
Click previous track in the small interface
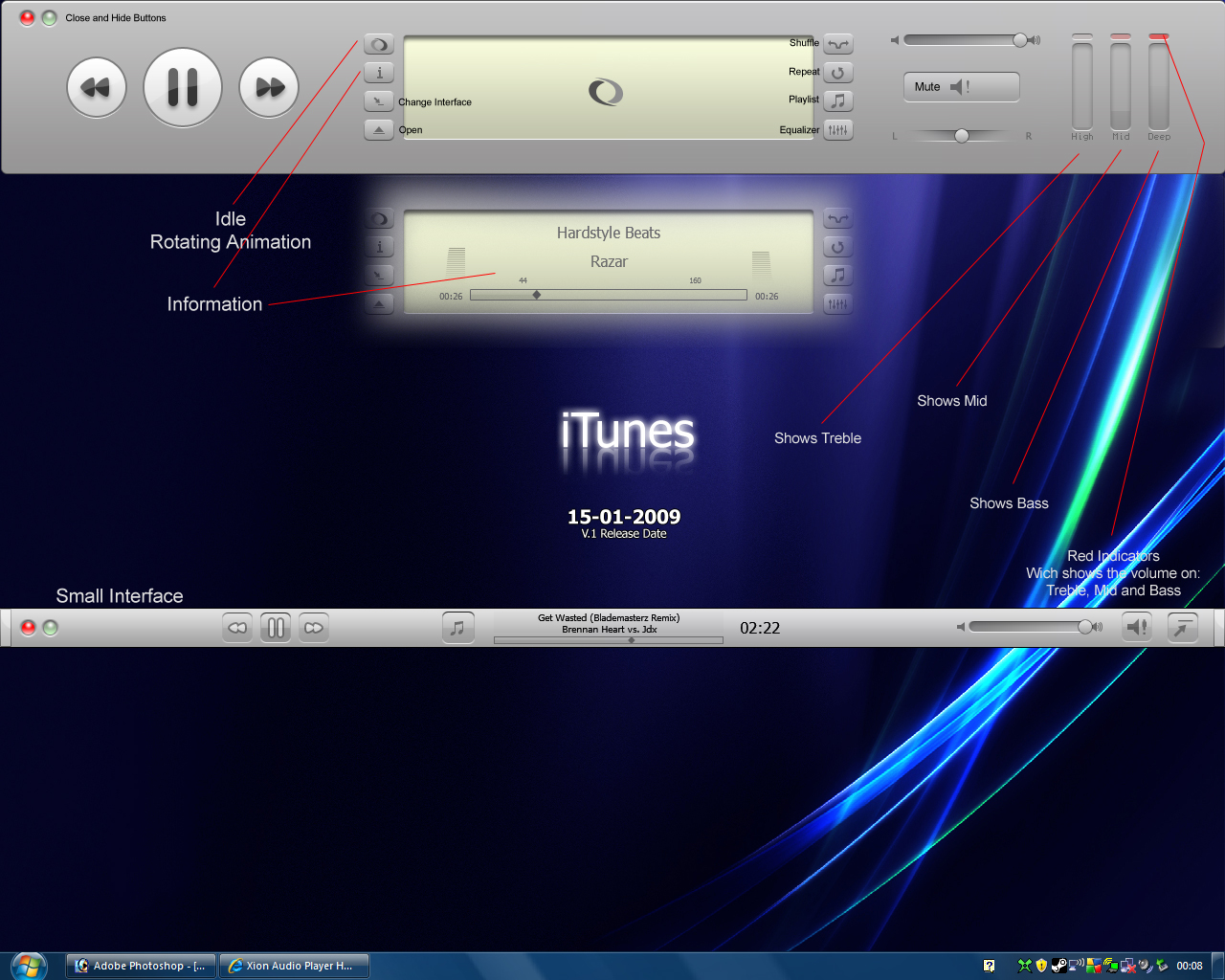[237, 628]
